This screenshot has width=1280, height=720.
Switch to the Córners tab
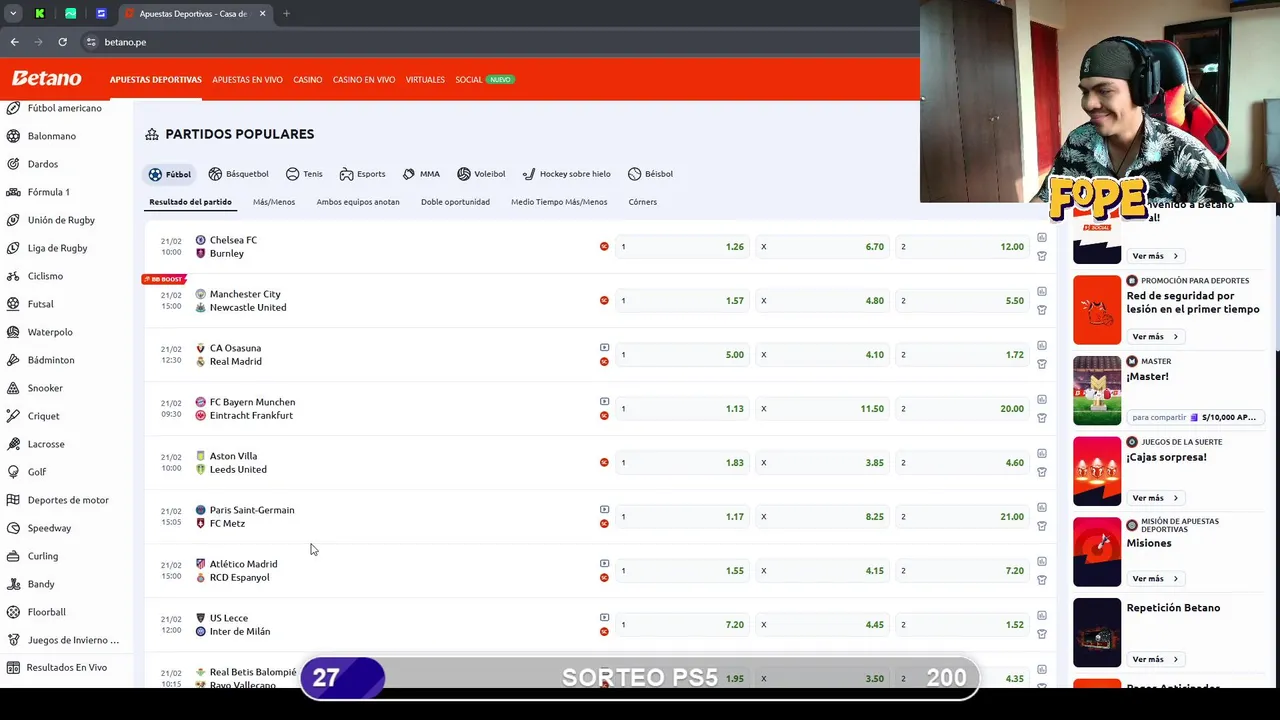643,202
